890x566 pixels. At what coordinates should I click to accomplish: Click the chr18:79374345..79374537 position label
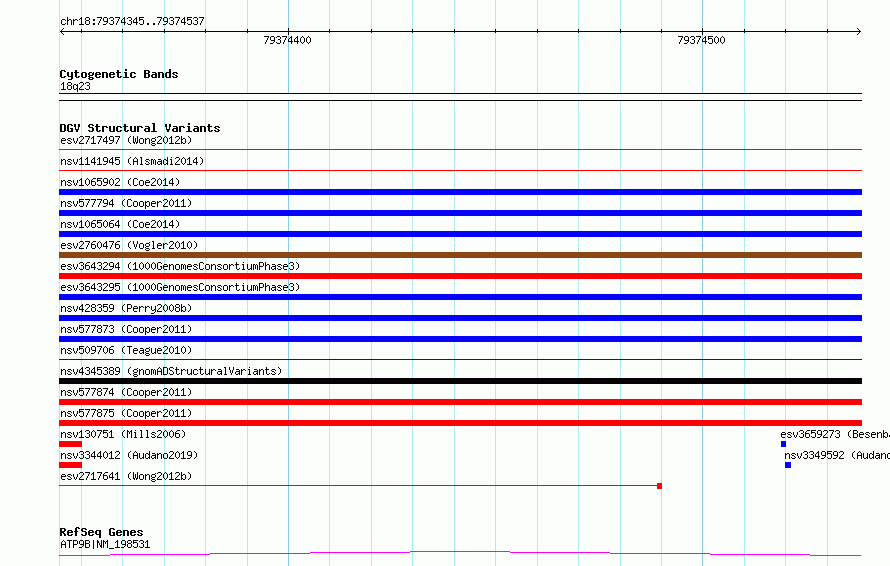point(132,21)
